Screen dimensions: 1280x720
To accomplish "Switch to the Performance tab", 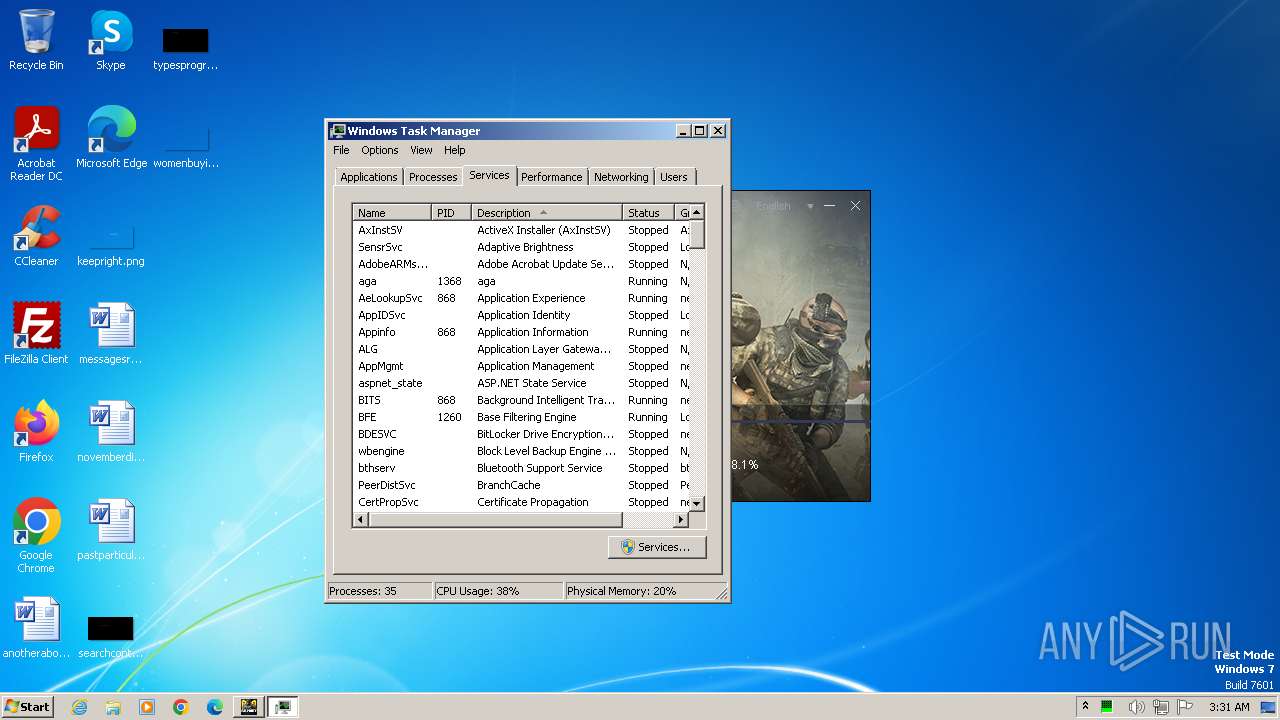I will pyautogui.click(x=551, y=177).
